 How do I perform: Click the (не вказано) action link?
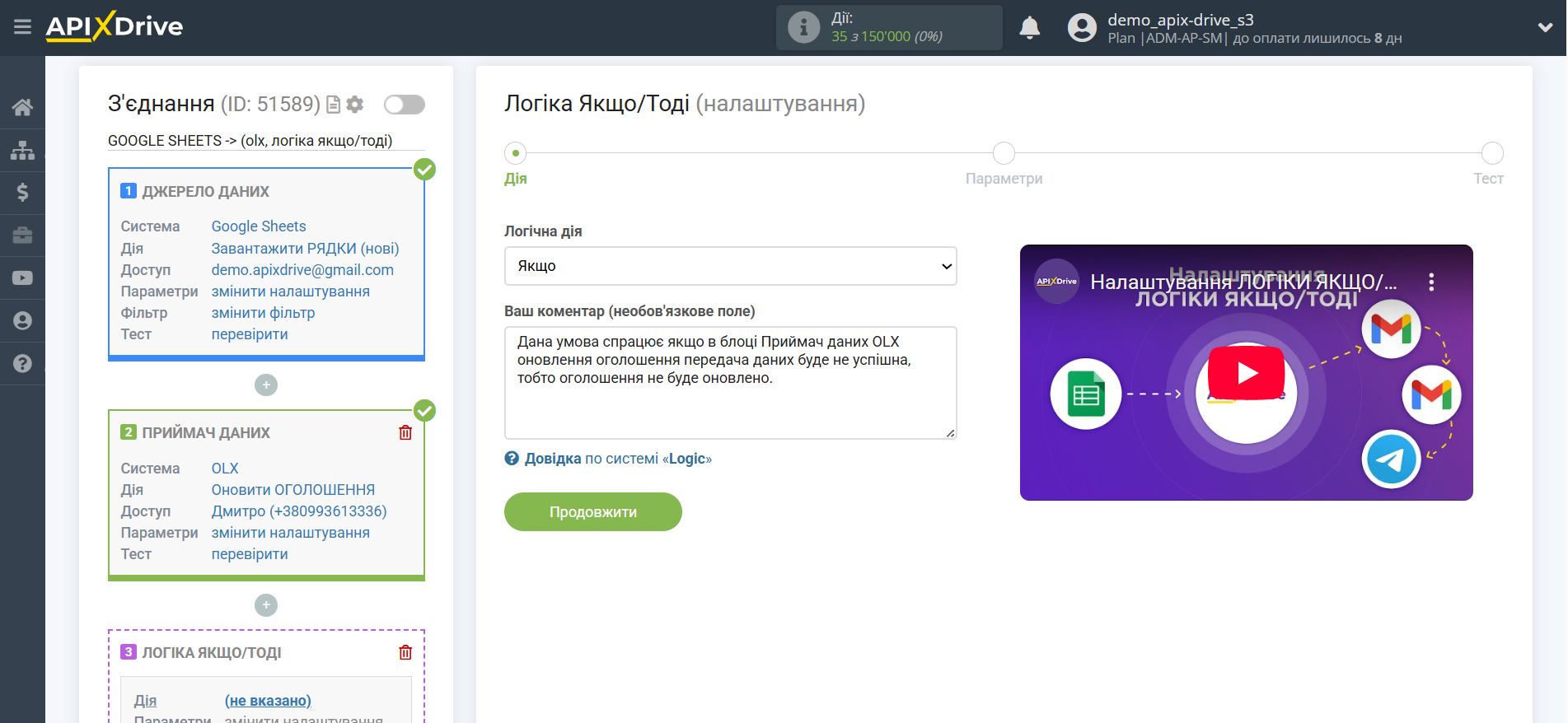tap(268, 701)
